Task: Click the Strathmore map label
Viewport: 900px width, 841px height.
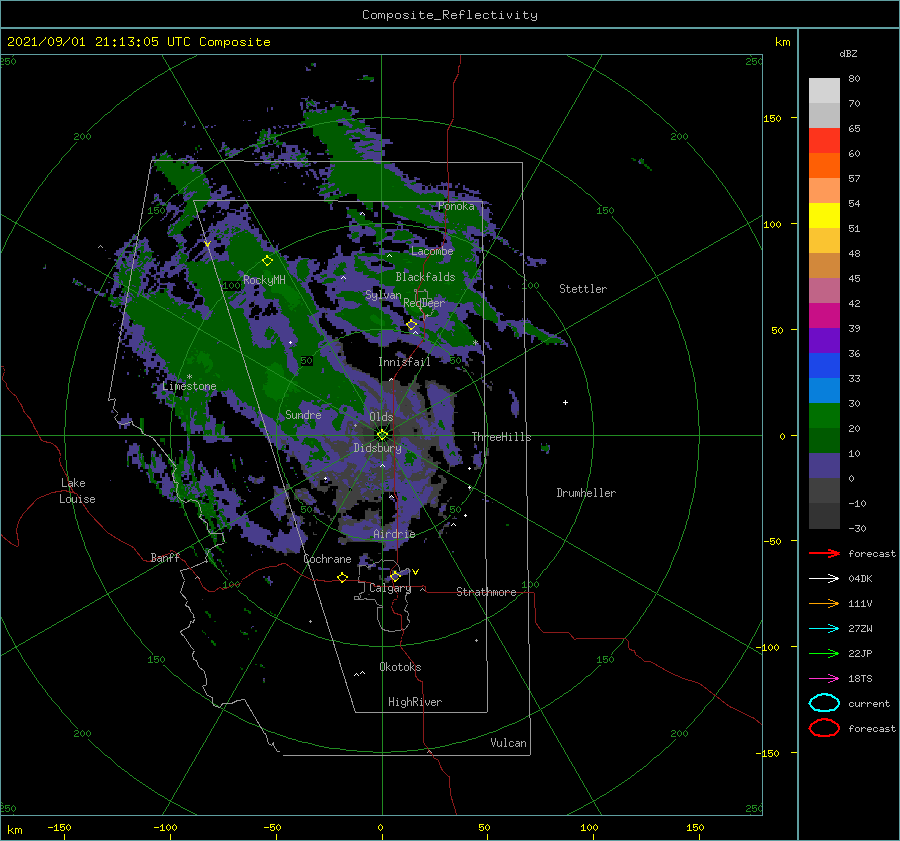Action: tap(486, 592)
